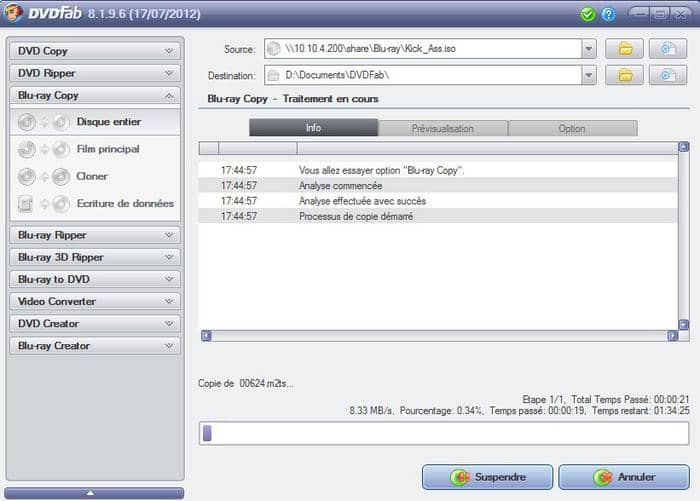This screenshot has height=501, width=700.
Task: Open the Destination path dropdown
Action: [x=589, y=75]
